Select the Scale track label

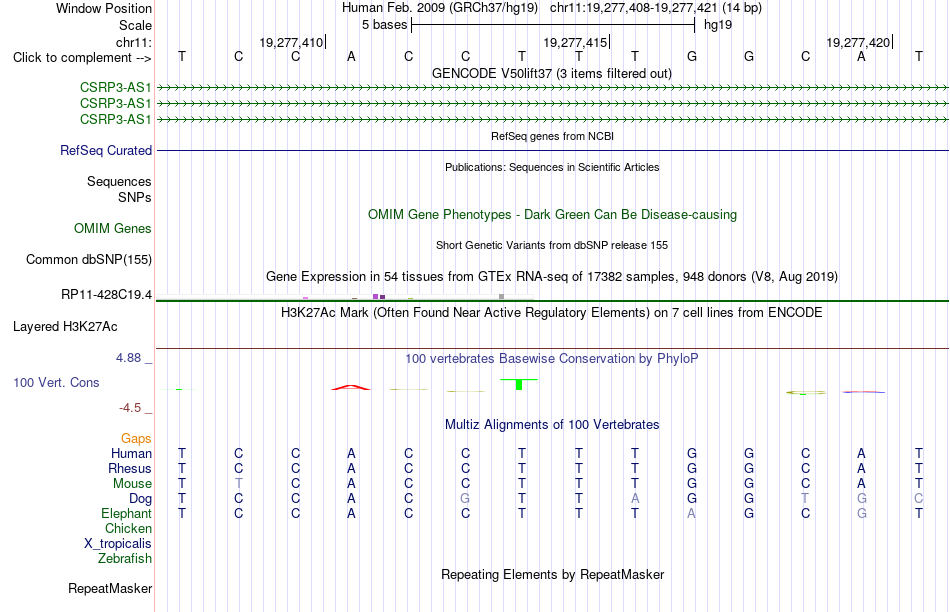[135, 25]
